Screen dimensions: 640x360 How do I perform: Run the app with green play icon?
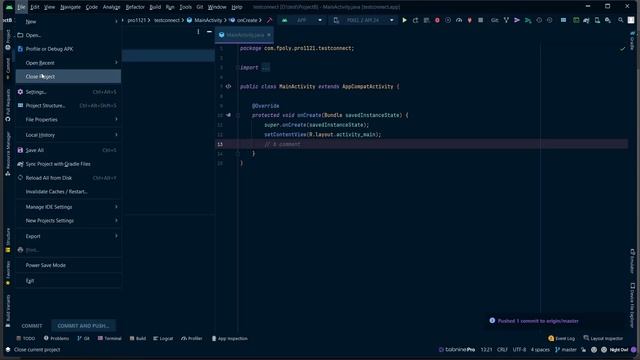click(404, 20)
